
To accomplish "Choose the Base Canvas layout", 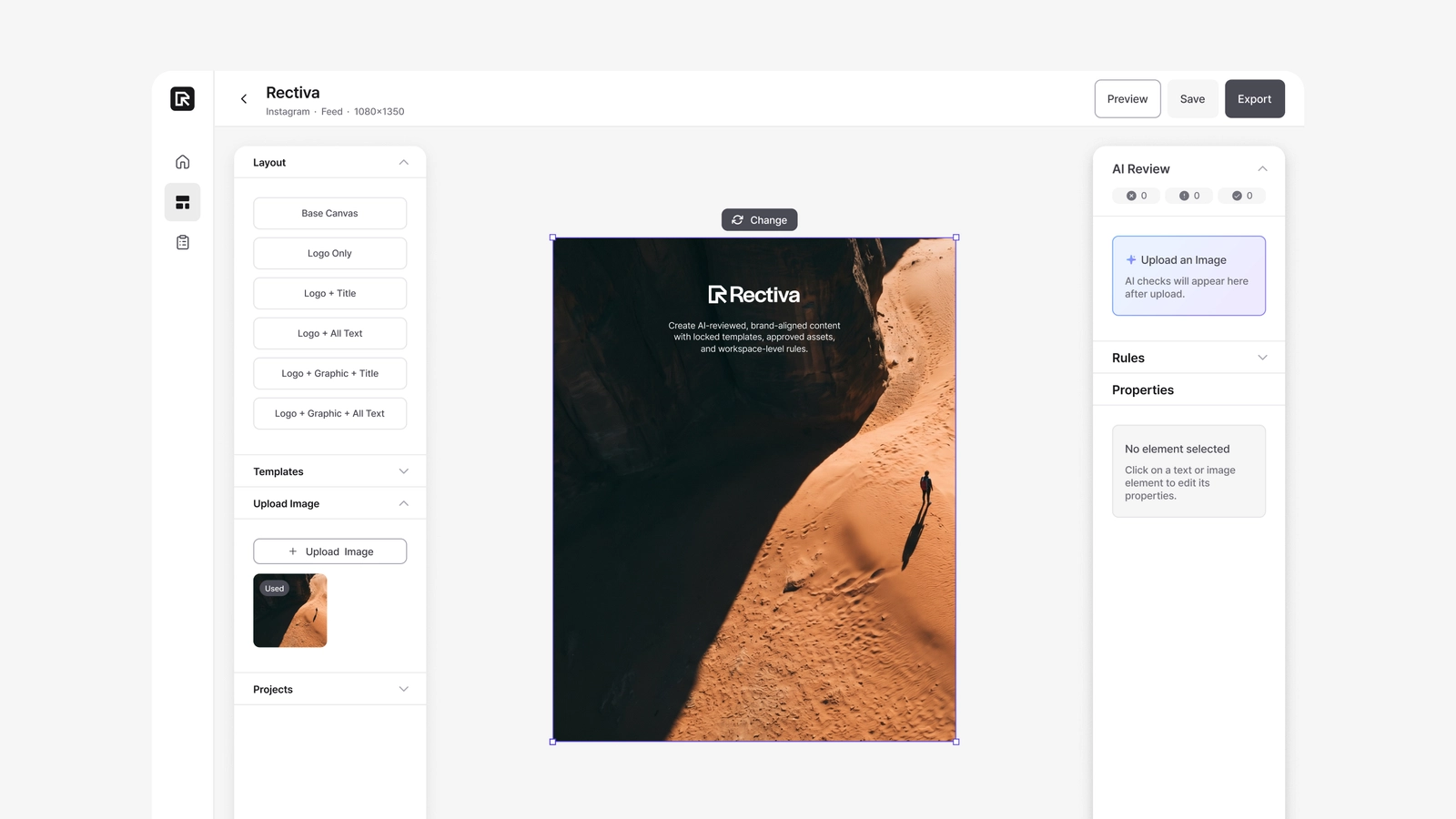I will pos(329,213).
